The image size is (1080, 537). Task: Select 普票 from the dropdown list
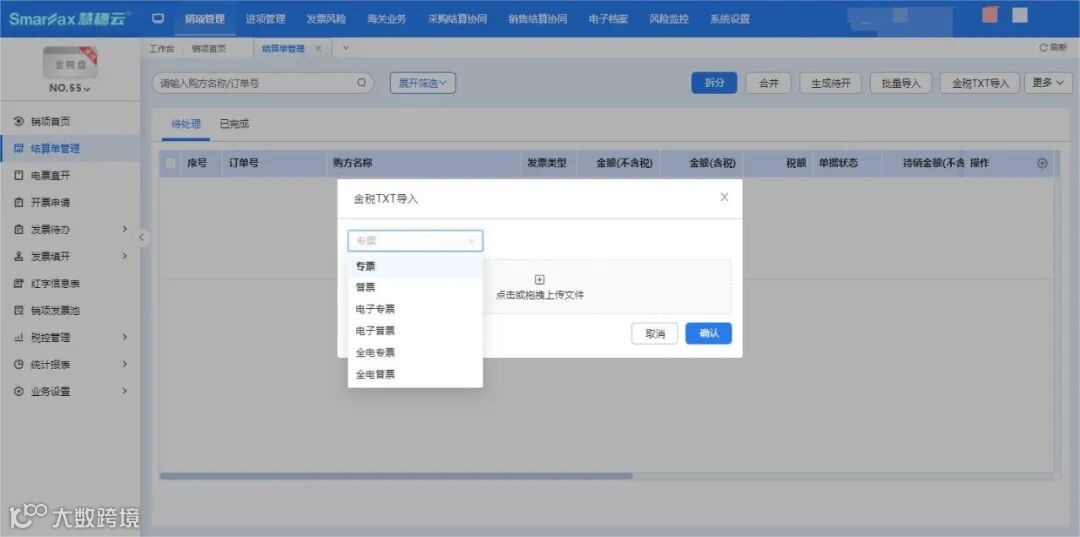point(415,288)
